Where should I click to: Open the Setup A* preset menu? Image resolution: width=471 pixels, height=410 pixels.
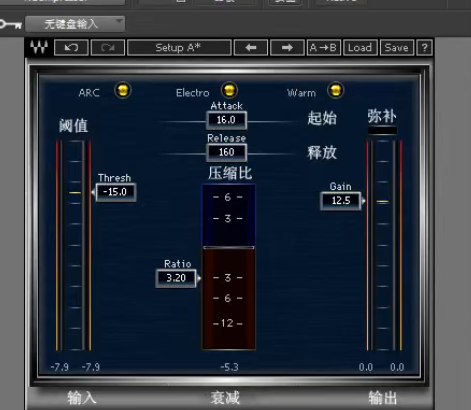[x=179, y=47]
